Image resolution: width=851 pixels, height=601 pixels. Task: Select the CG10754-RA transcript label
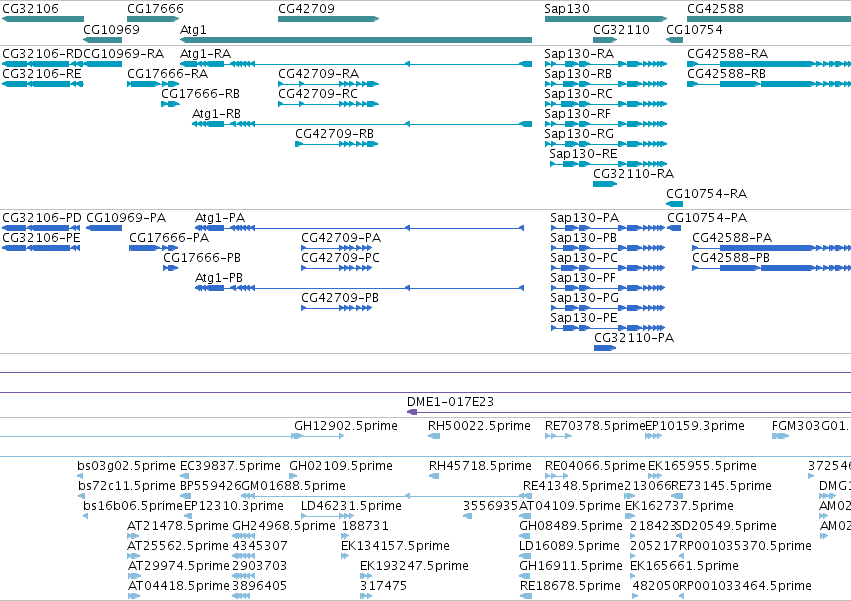707,194
